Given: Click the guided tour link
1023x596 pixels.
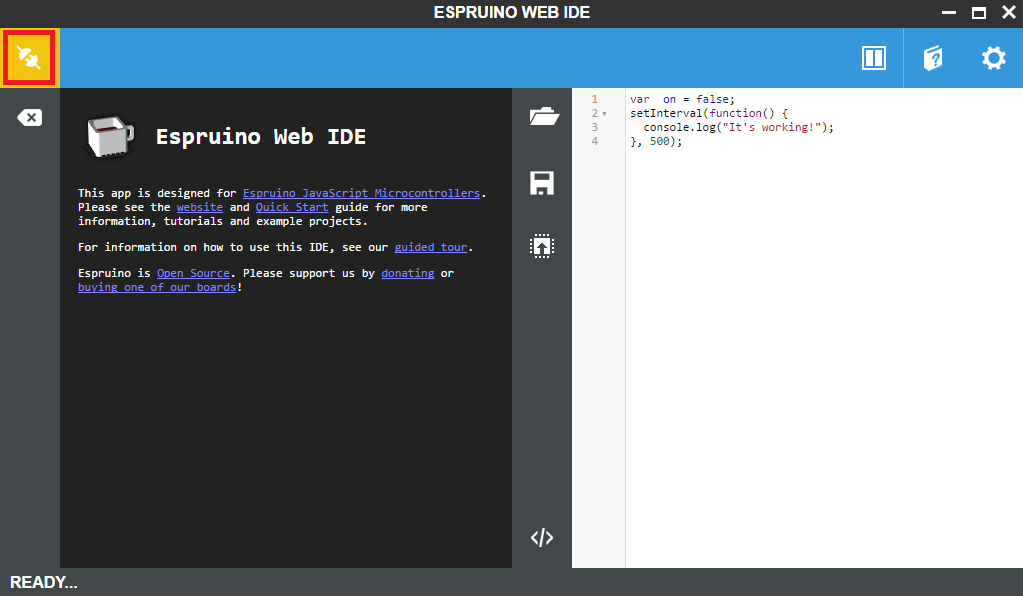Looking at the screenshot, I should [430, 247].
